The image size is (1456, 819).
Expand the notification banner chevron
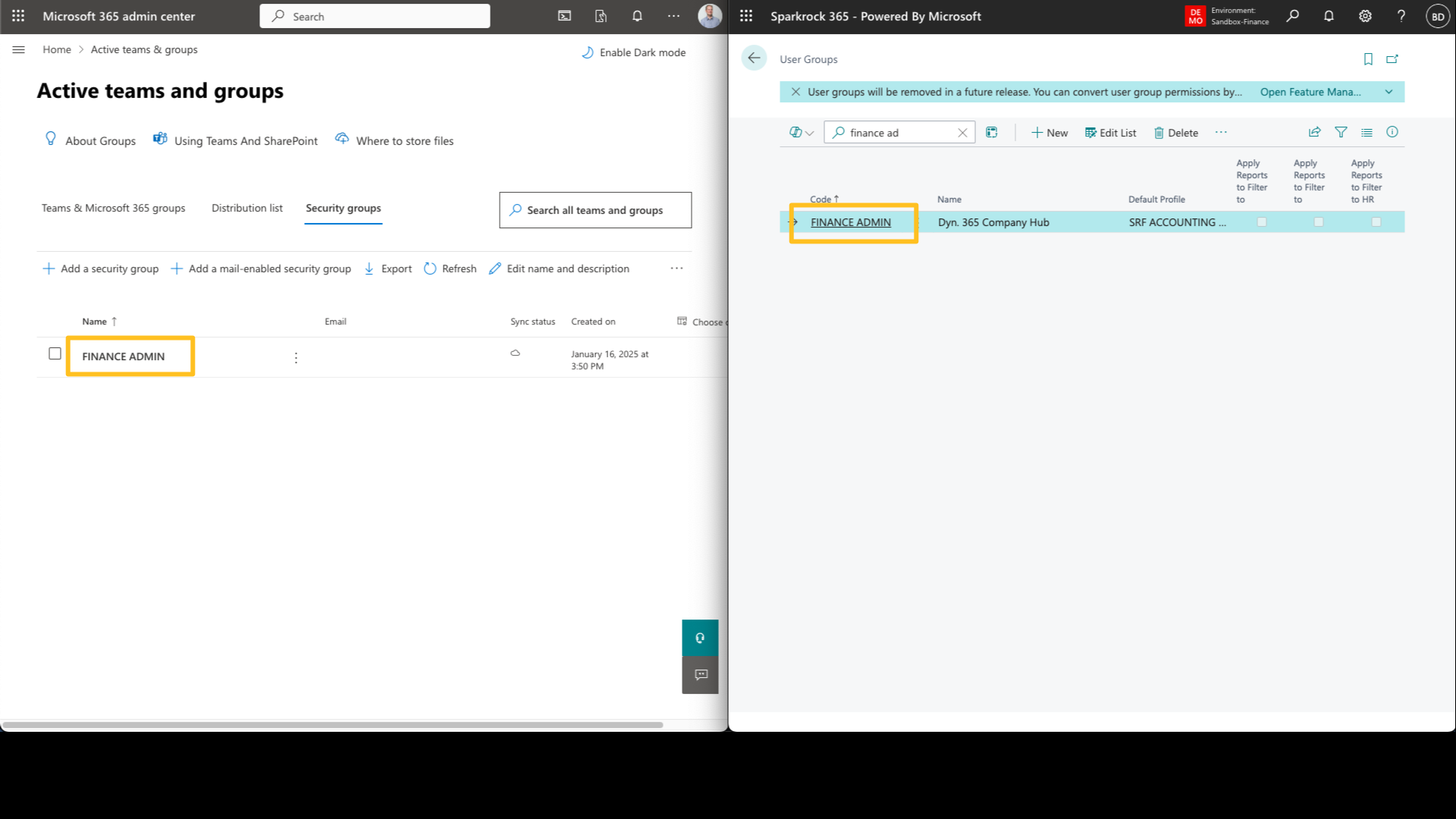click(1389, 92)
